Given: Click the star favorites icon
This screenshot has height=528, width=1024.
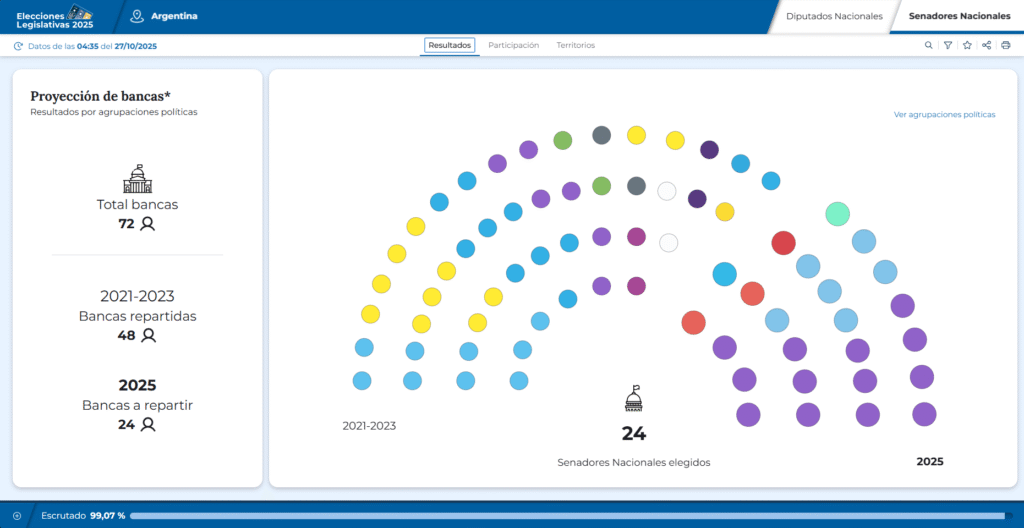Looking at the screenshot, I should (x=967, y=45).
